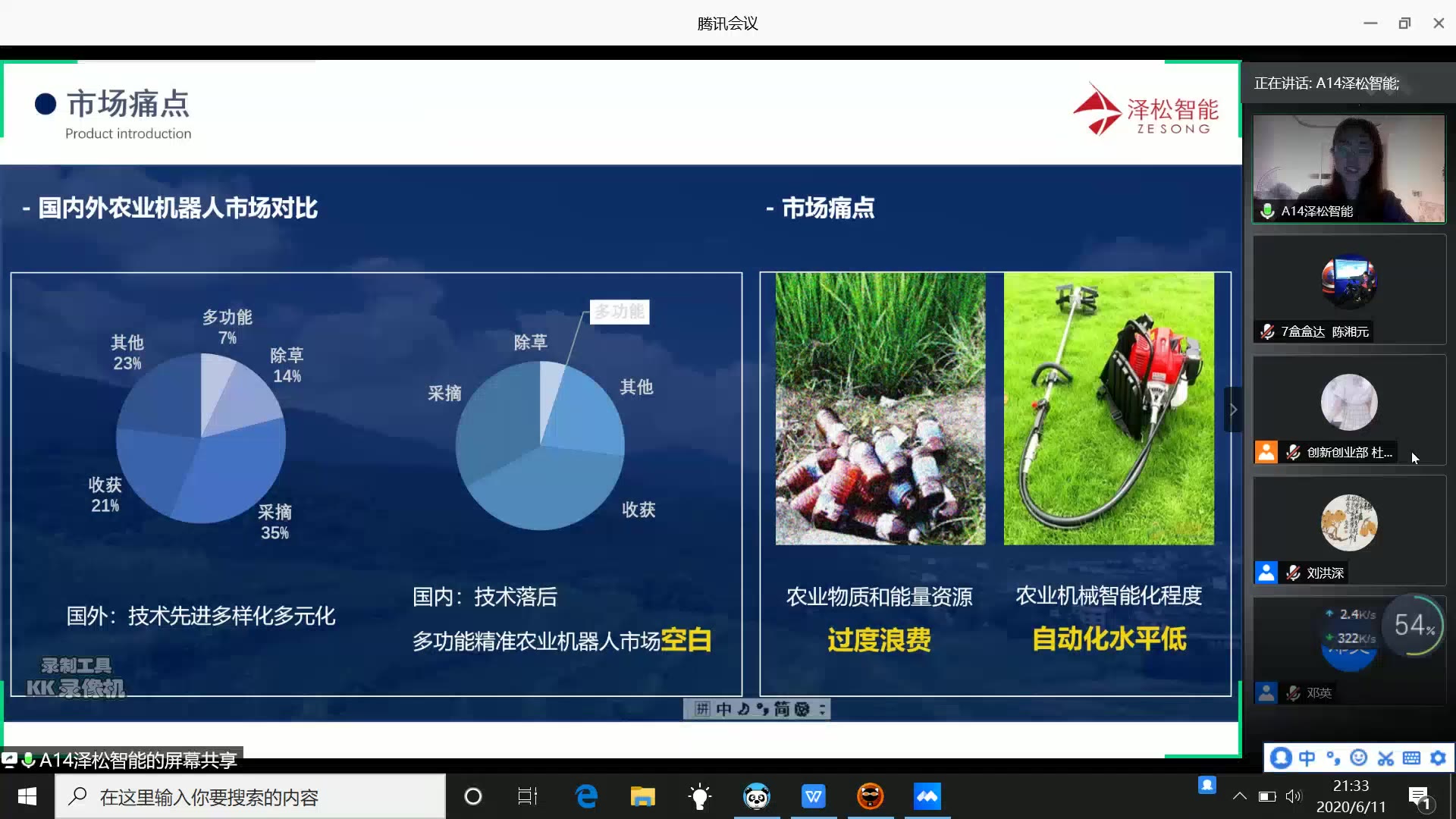This screenshot has width=1456, height=819.
Task: Toggle punctuation mode on IME toolbar
Action: point(1333,758)
